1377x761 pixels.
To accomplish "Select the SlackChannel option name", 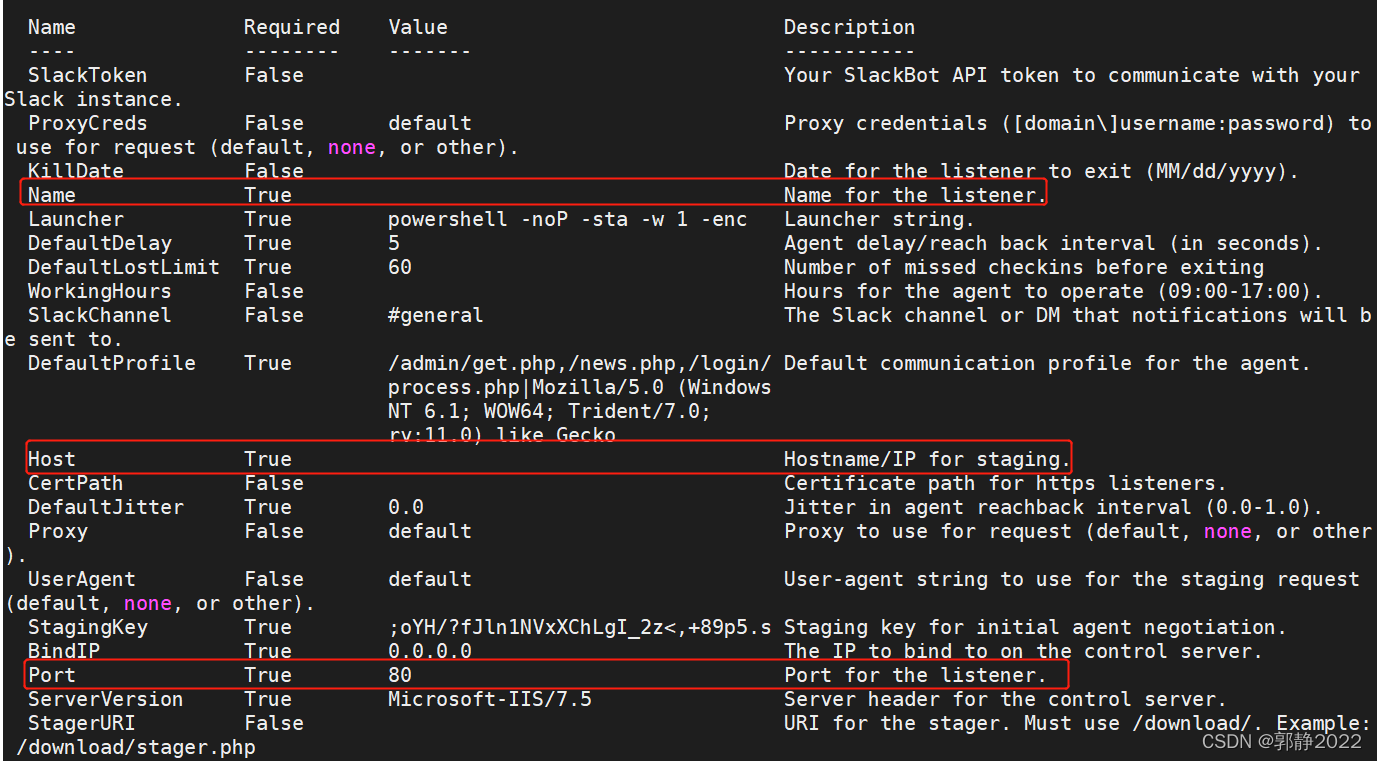I will (x=99, y=315).
